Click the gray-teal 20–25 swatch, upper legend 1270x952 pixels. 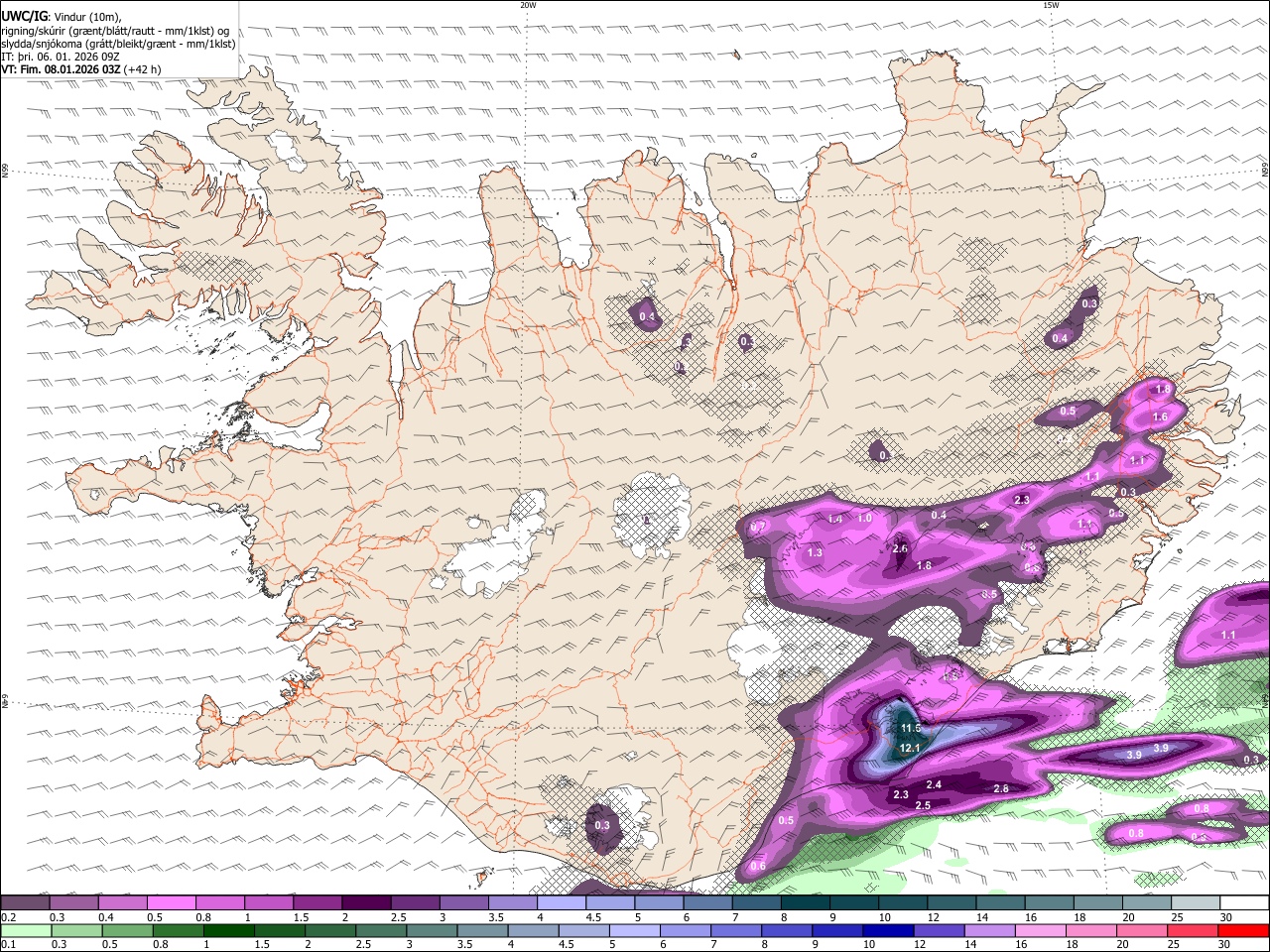click(1146, 903)
